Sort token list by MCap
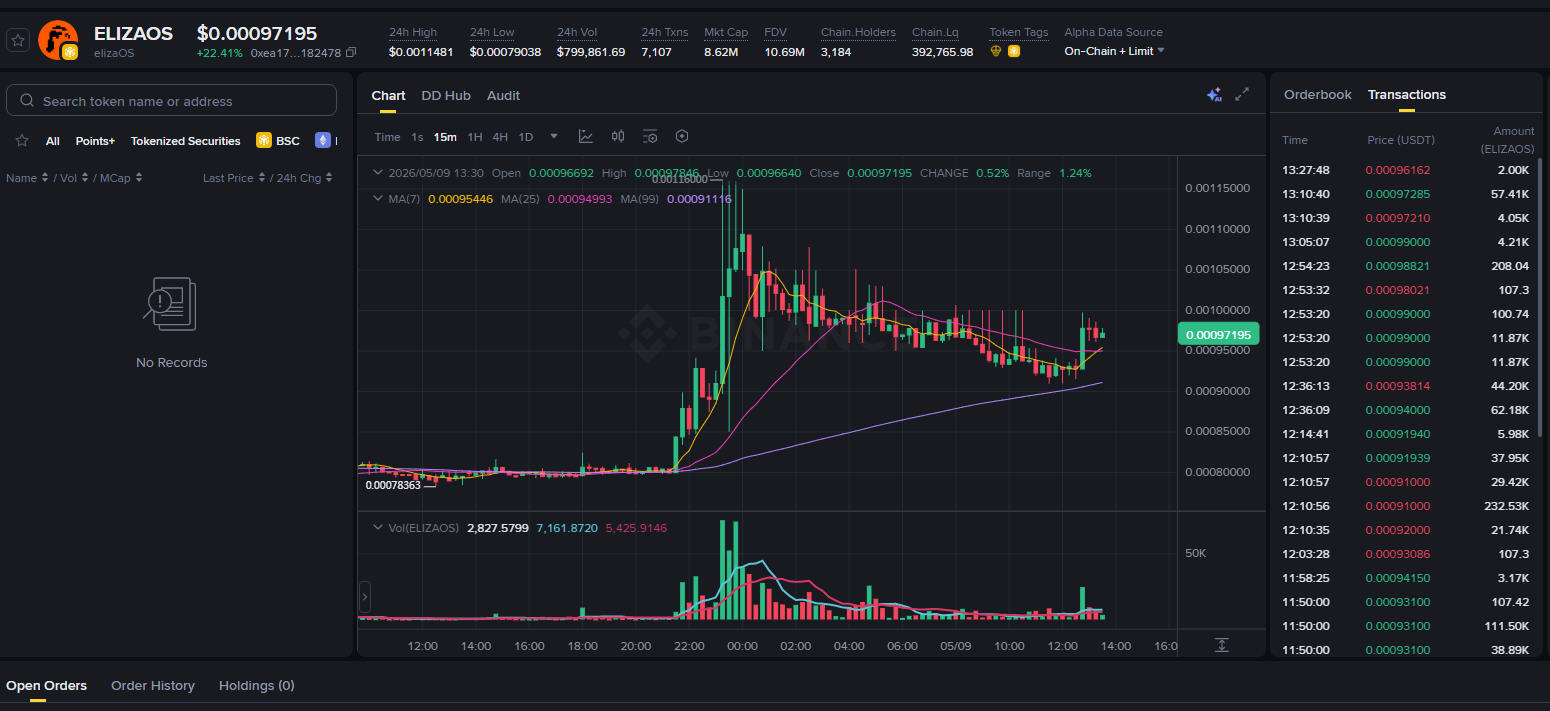The height and width of the screenshot is (711, 1550). point(120,178)
